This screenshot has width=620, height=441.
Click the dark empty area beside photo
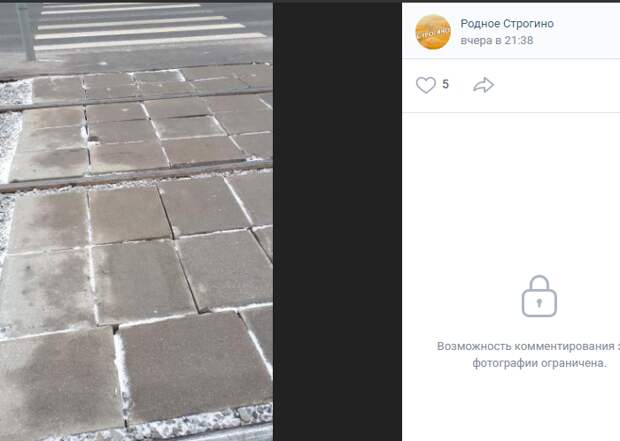(337, 221)
